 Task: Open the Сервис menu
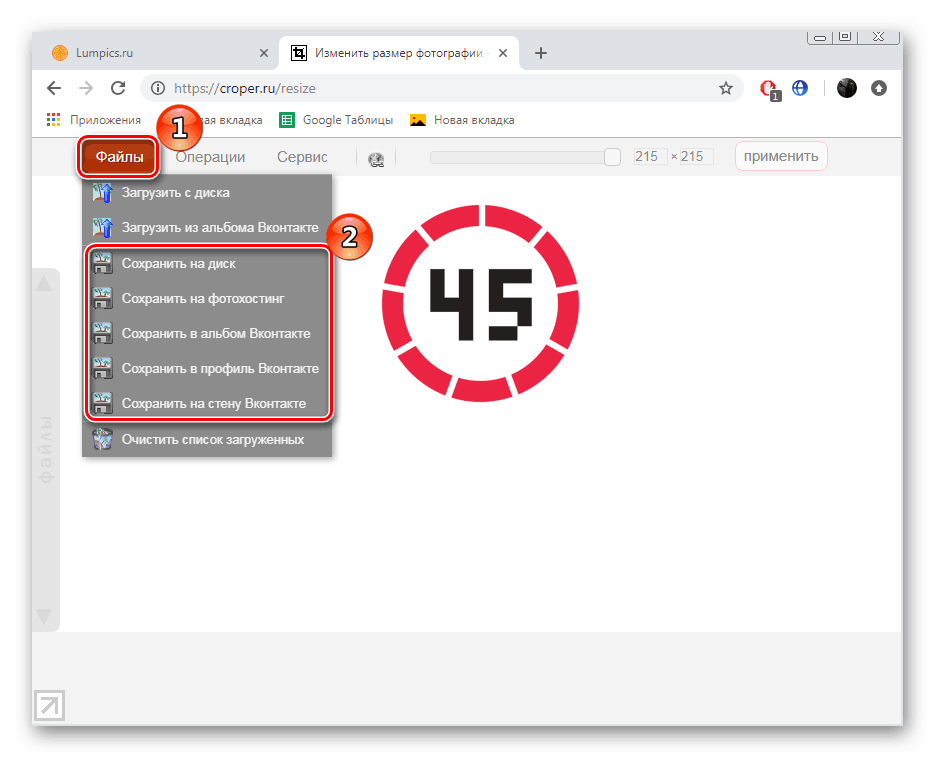pyautogui.click(x=302, y=157)
